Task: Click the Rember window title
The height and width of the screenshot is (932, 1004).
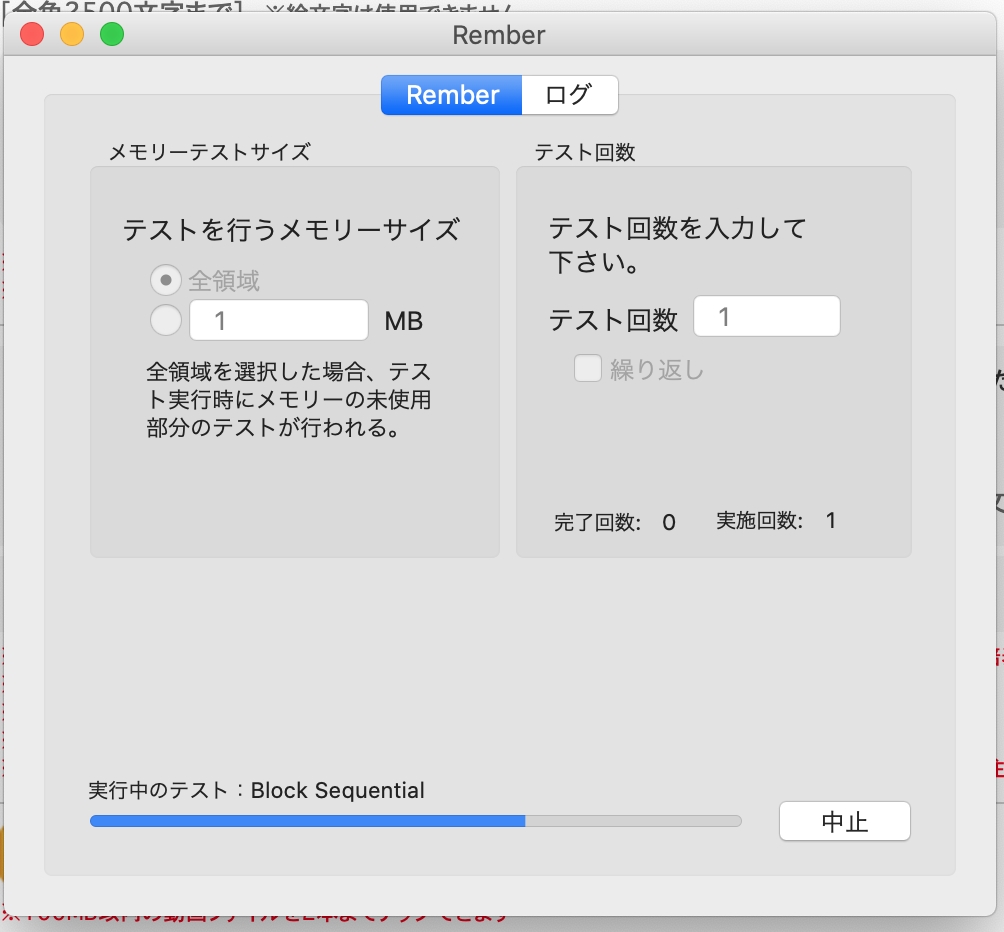Action: coord(499,35)
